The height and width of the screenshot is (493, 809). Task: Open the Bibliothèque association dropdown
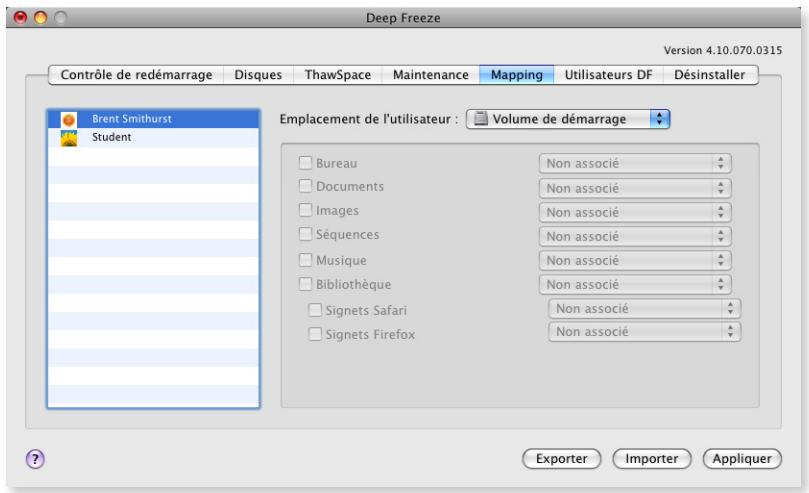click(635, 284)
